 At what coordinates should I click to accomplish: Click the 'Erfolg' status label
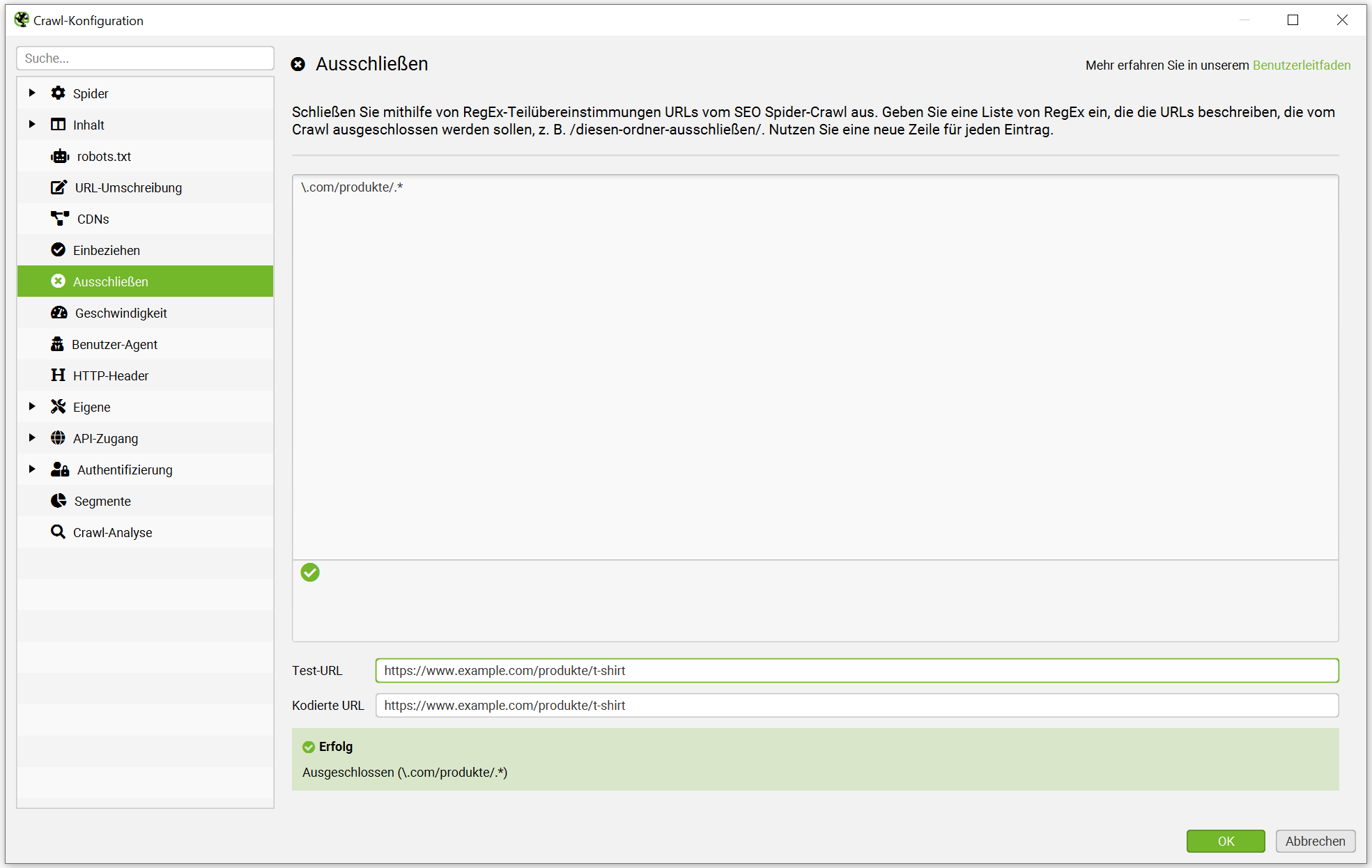336,747
